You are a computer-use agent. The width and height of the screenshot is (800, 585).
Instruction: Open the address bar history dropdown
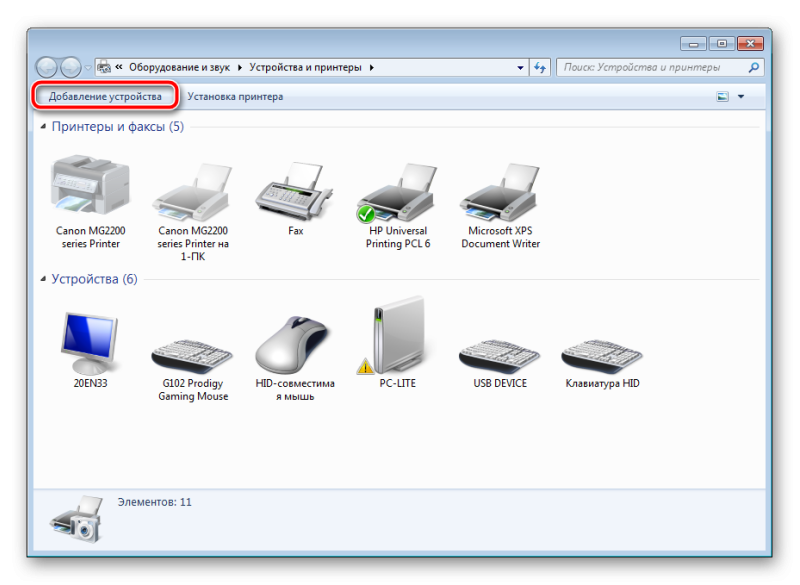click(x=520, y=67)
